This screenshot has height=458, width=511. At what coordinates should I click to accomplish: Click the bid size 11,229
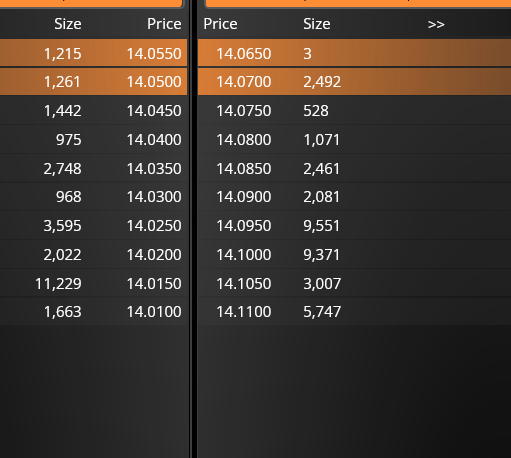pos(58,284)
